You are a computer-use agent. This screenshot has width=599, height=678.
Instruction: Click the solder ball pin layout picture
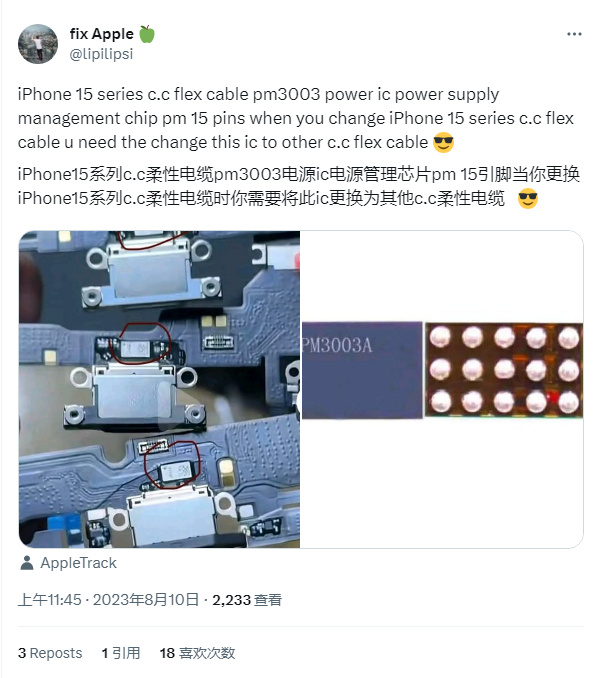(504, 370)
